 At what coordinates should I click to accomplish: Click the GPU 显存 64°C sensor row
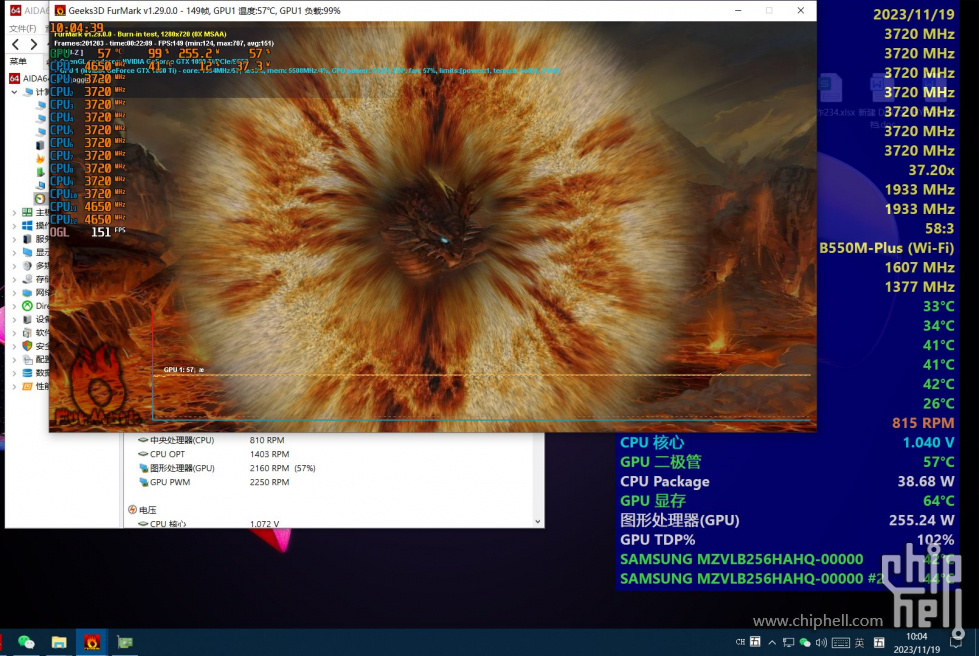[787, 501]
